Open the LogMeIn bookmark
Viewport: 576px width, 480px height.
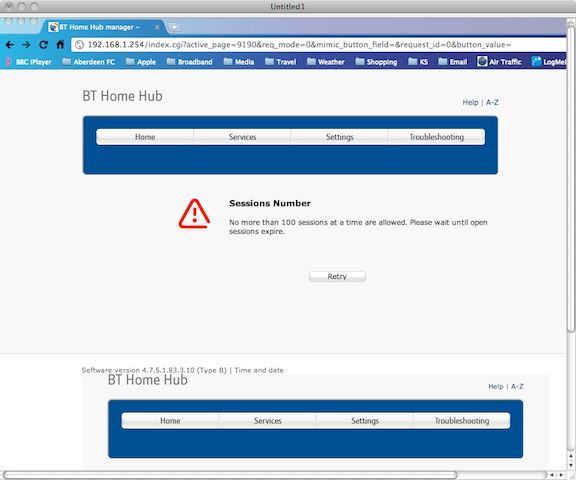549,62
